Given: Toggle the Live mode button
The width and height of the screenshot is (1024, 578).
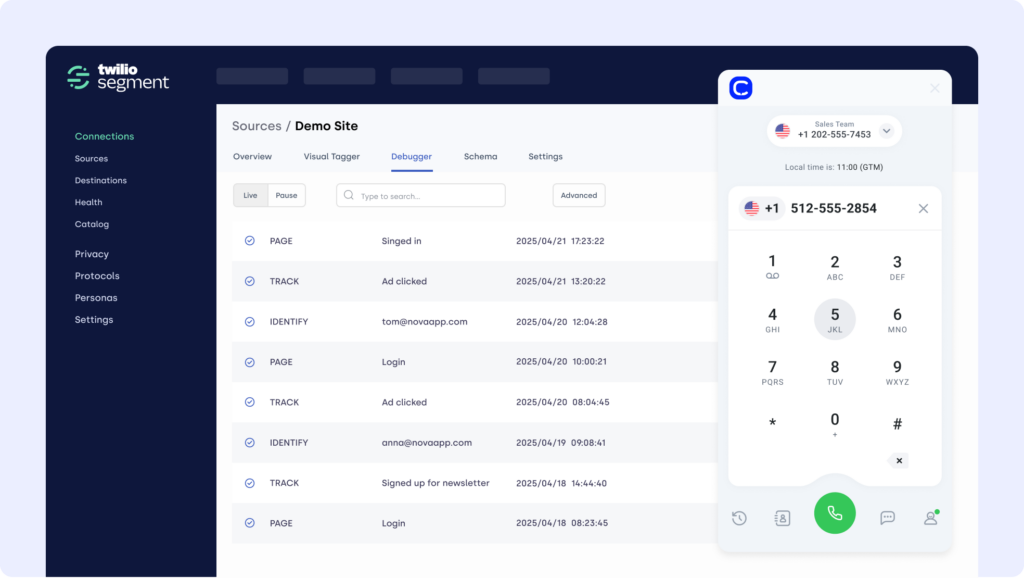Looking at the screenshot, I should pos(251,196).
